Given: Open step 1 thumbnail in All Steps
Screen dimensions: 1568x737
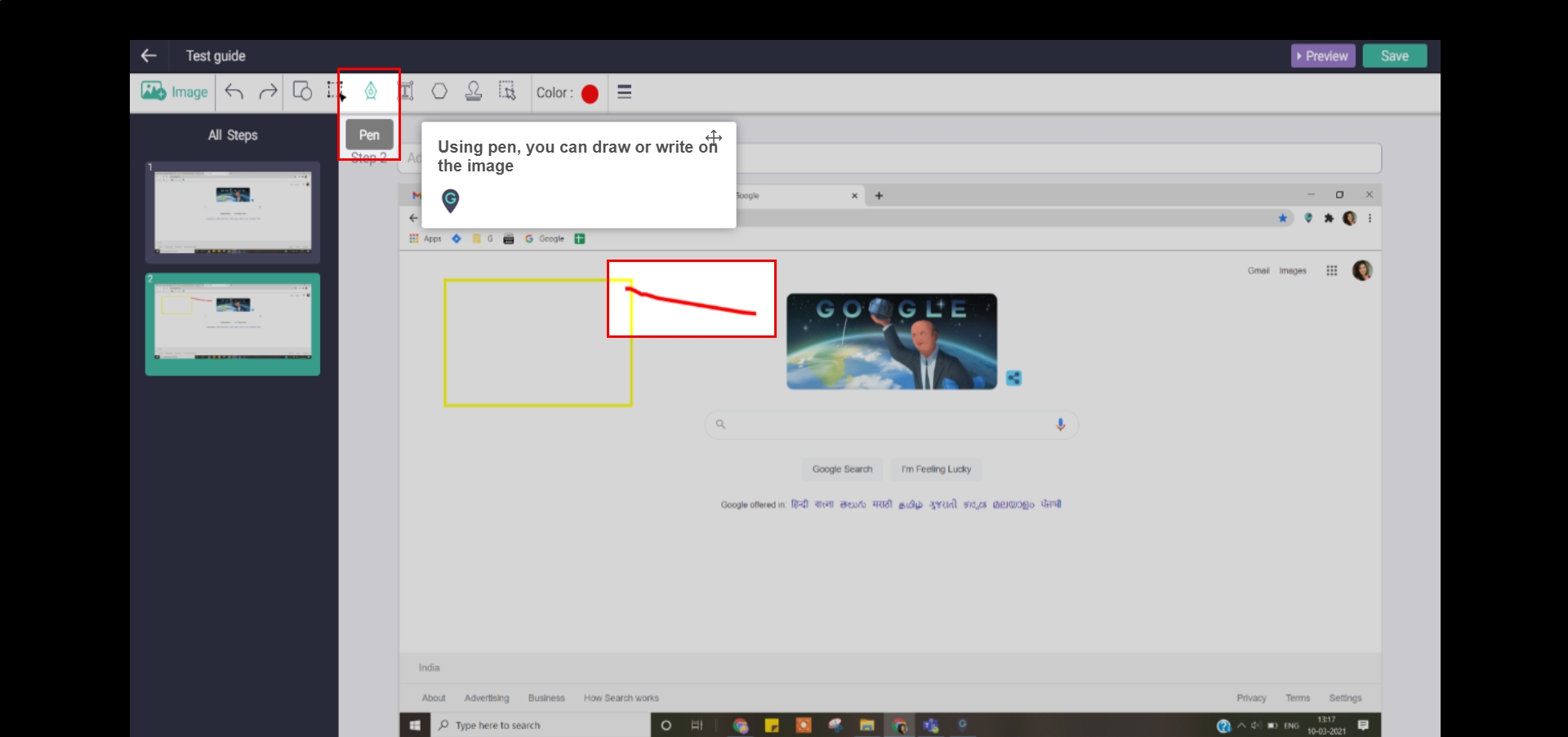Looking at the screenshot, I should tap(233, 212).
